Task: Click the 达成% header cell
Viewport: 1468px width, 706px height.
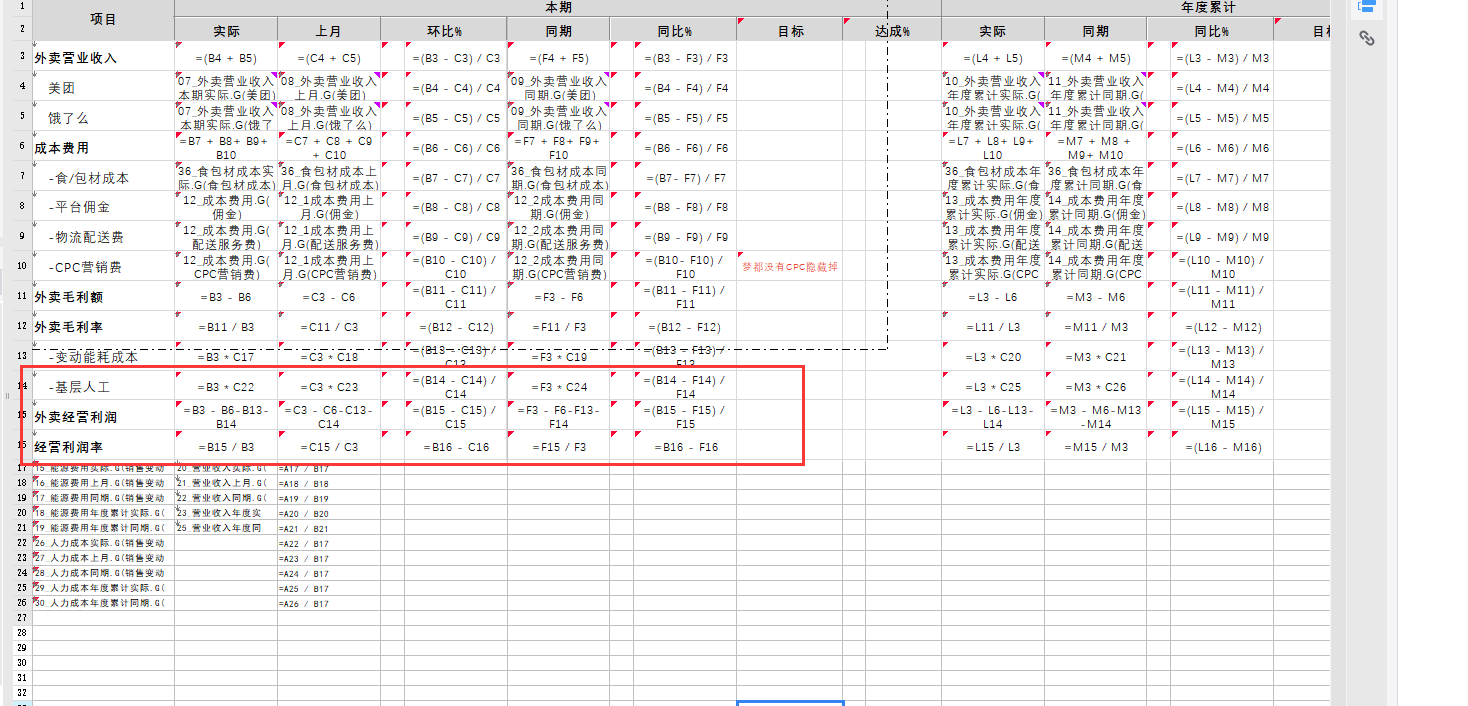Action: pyautogui.click(x=892, y=31)
